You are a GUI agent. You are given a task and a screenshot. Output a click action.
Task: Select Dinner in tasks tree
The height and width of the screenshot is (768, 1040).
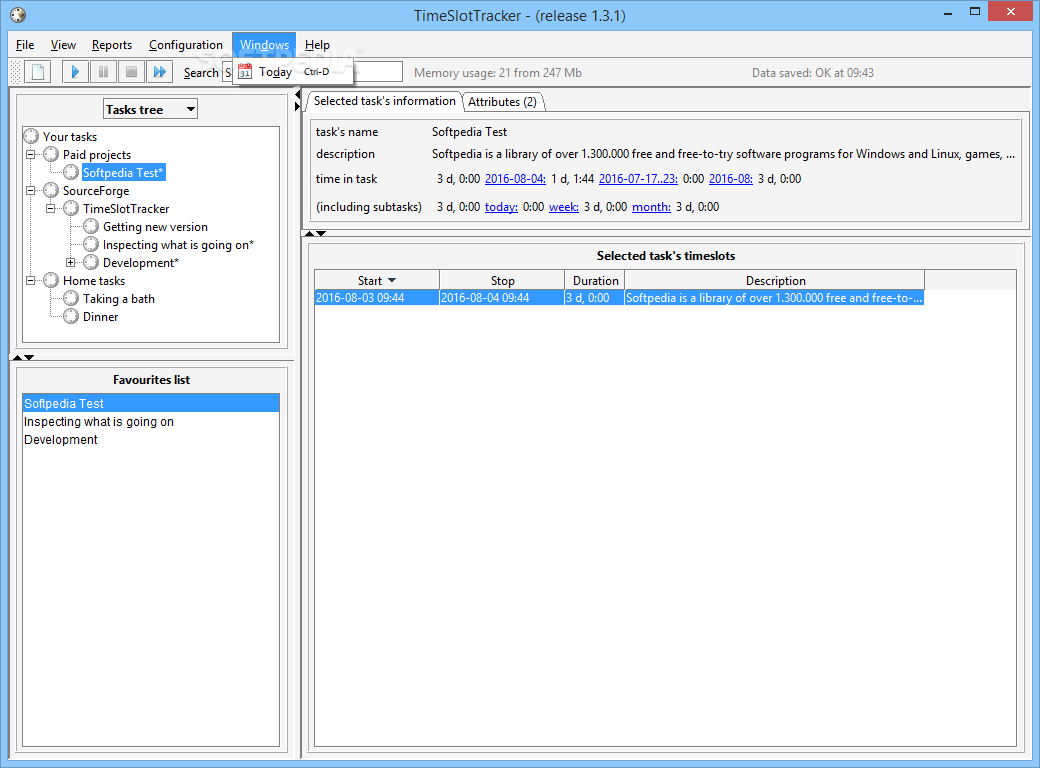(100, 316)
